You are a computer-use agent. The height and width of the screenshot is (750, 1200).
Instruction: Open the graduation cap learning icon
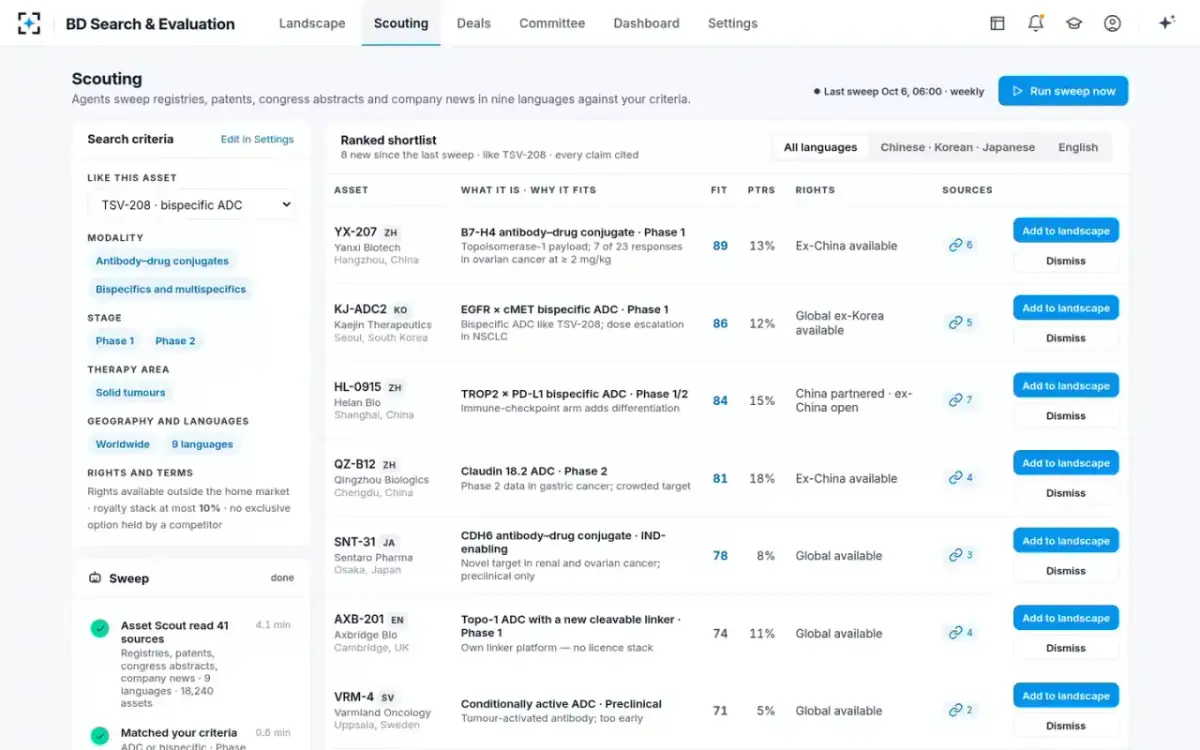coord(1074,23)
